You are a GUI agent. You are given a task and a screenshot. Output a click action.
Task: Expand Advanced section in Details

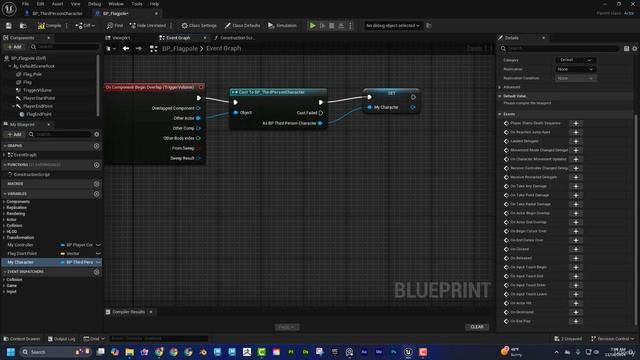coord(500,87)
